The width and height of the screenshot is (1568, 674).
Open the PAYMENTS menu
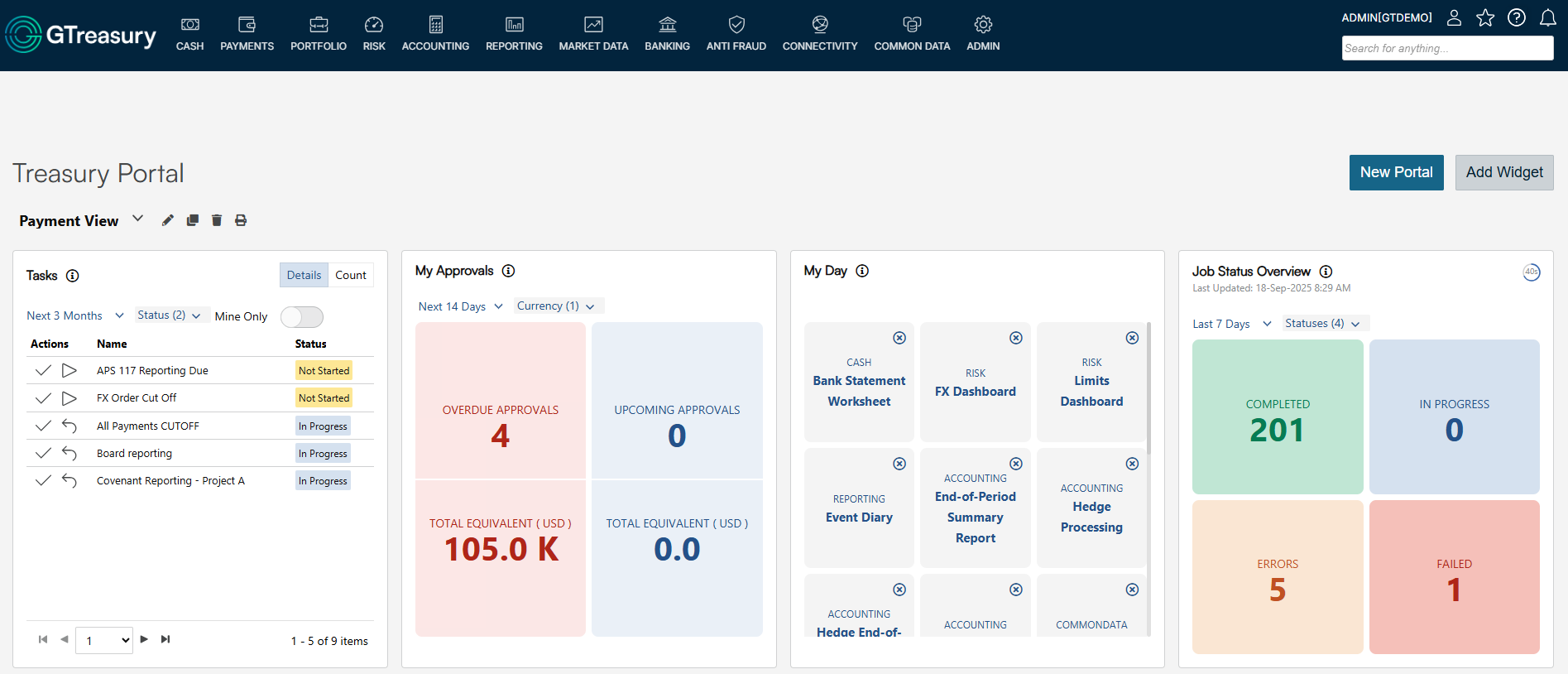[x=247, y=34]
